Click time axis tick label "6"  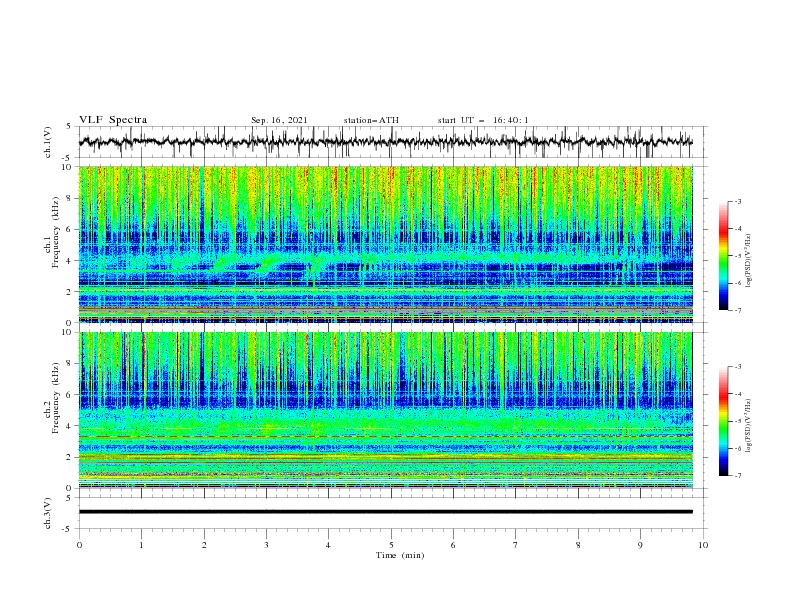453,545
